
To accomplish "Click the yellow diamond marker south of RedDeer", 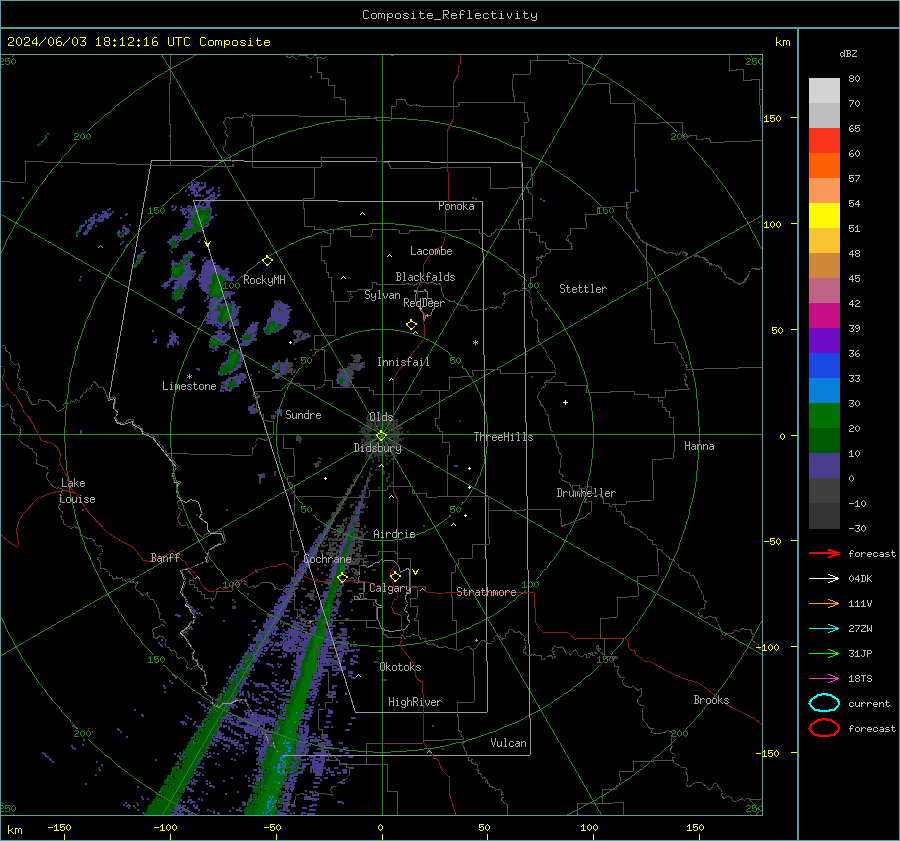I will pyautogui.click(x=412, y=325).
